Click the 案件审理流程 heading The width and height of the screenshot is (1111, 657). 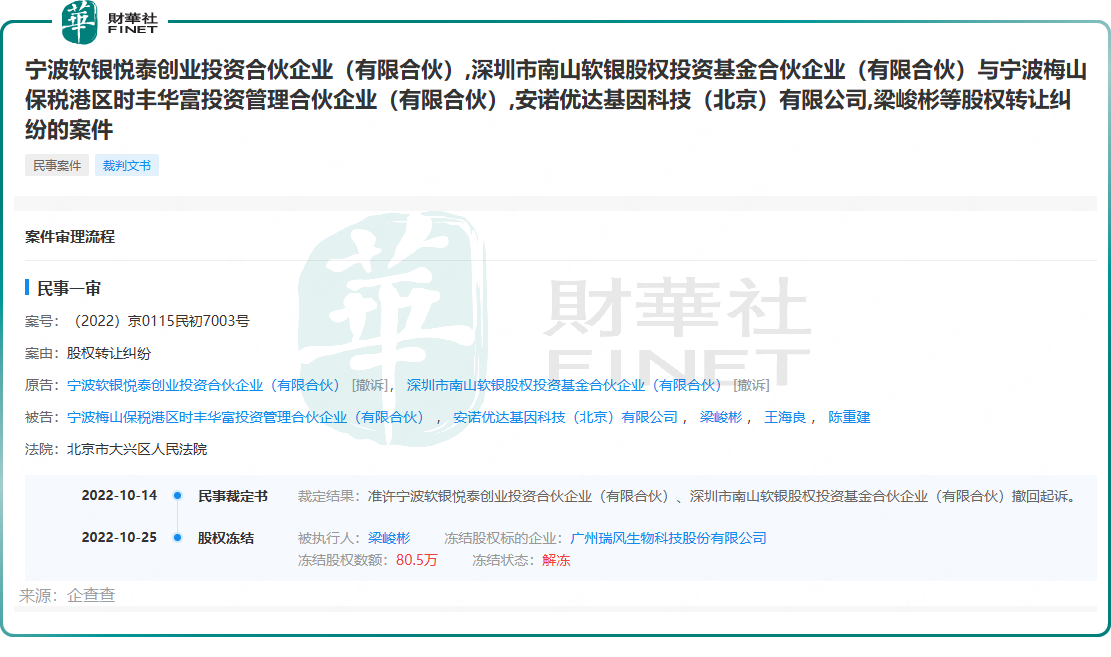[x=69, y=235]
